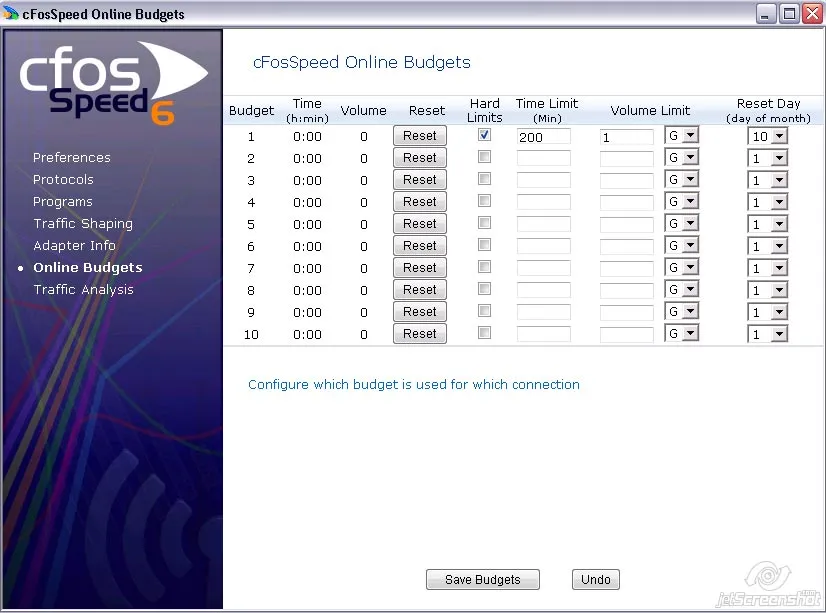The width and height of the screenshot is (826, 613).
Task: Reset budget 4 counters
Action: pyautogui.click(x=420, y=202)
